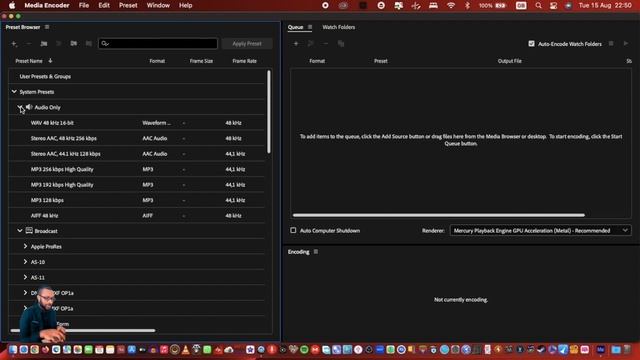Expand AS-10 preset group
The width and height of the screenshot is (640, 360).
(x=25, y=262)
